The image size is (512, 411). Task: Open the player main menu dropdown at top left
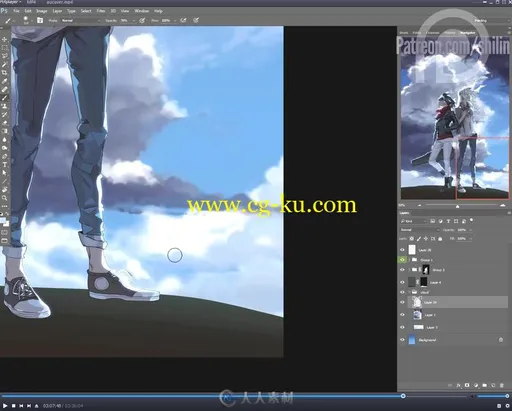point(11,2)
